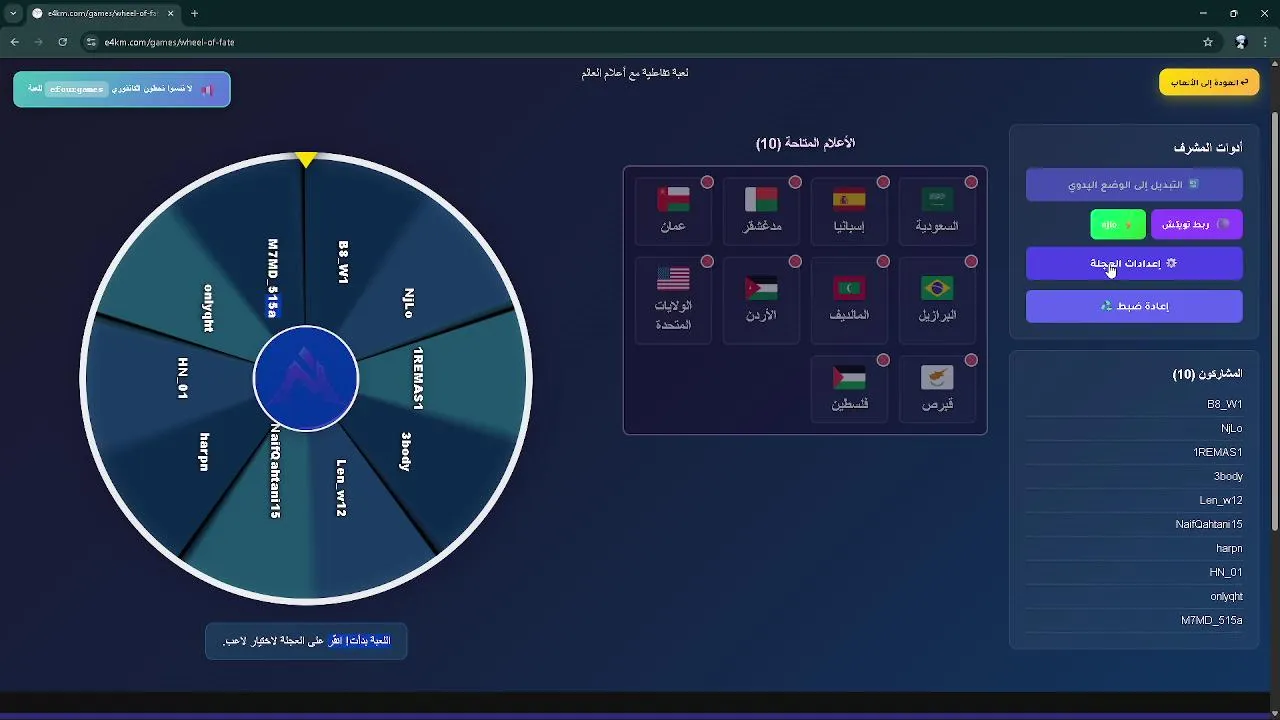Select HN_01 in participants list

click(1134, 572)
